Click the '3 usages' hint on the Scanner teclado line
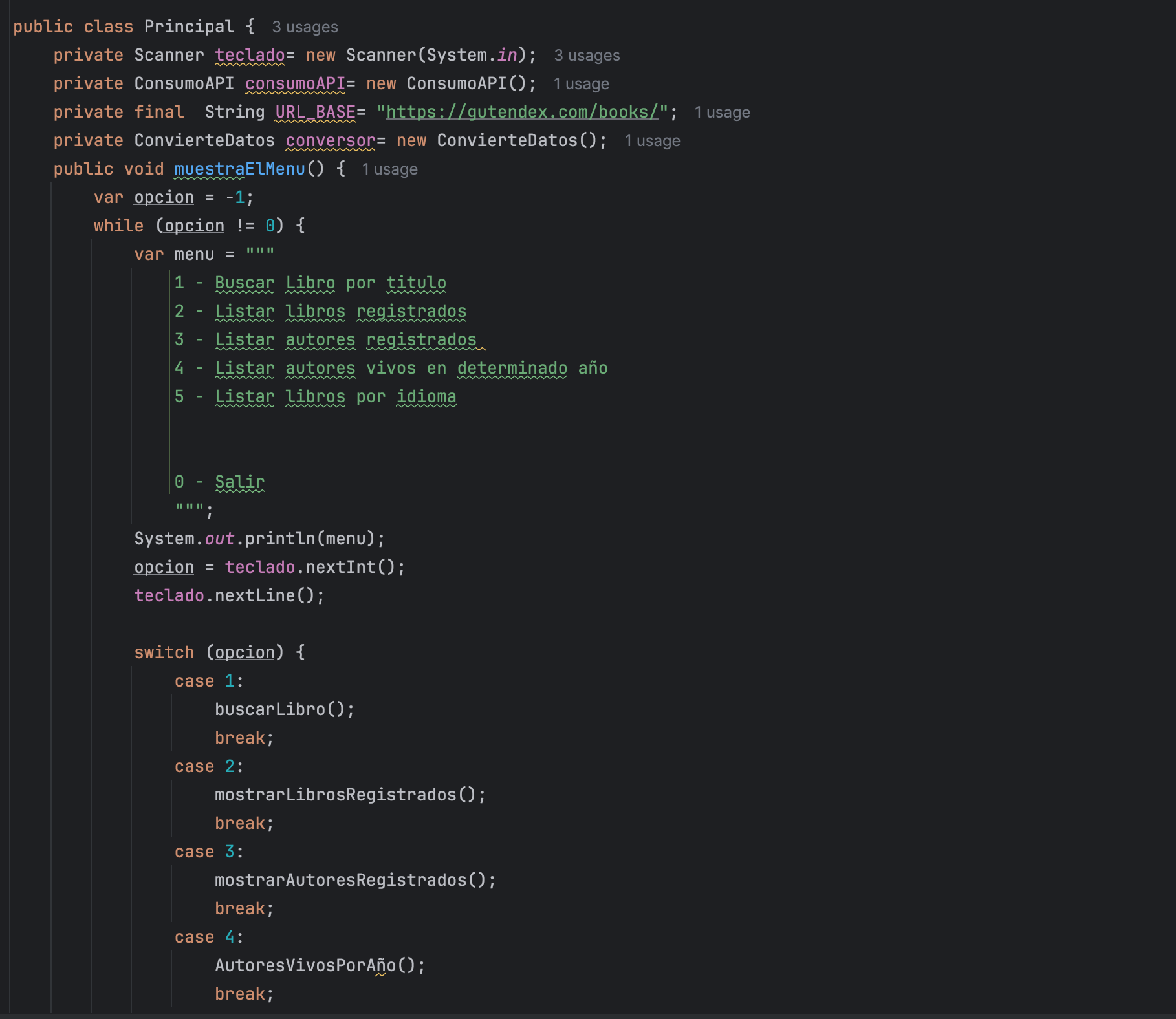The height and width of the screenshot is (1019, 1176). tap(587, 56)
